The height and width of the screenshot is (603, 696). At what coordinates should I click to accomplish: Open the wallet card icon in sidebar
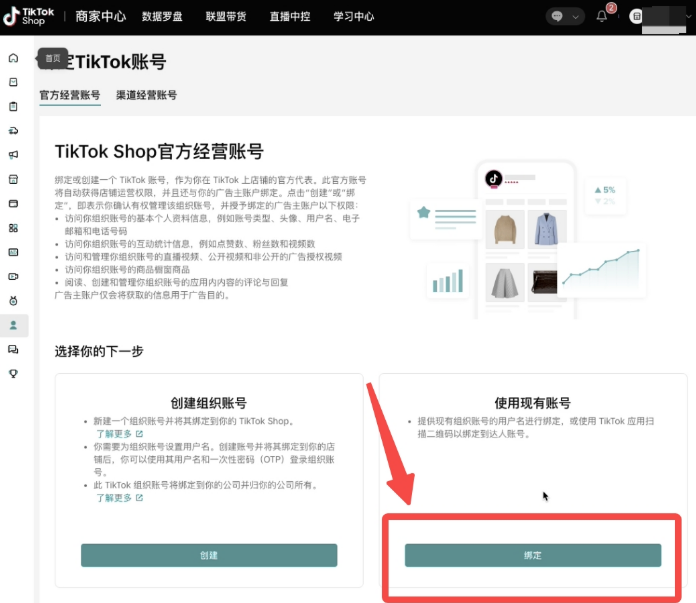click(x=13, y=203)
